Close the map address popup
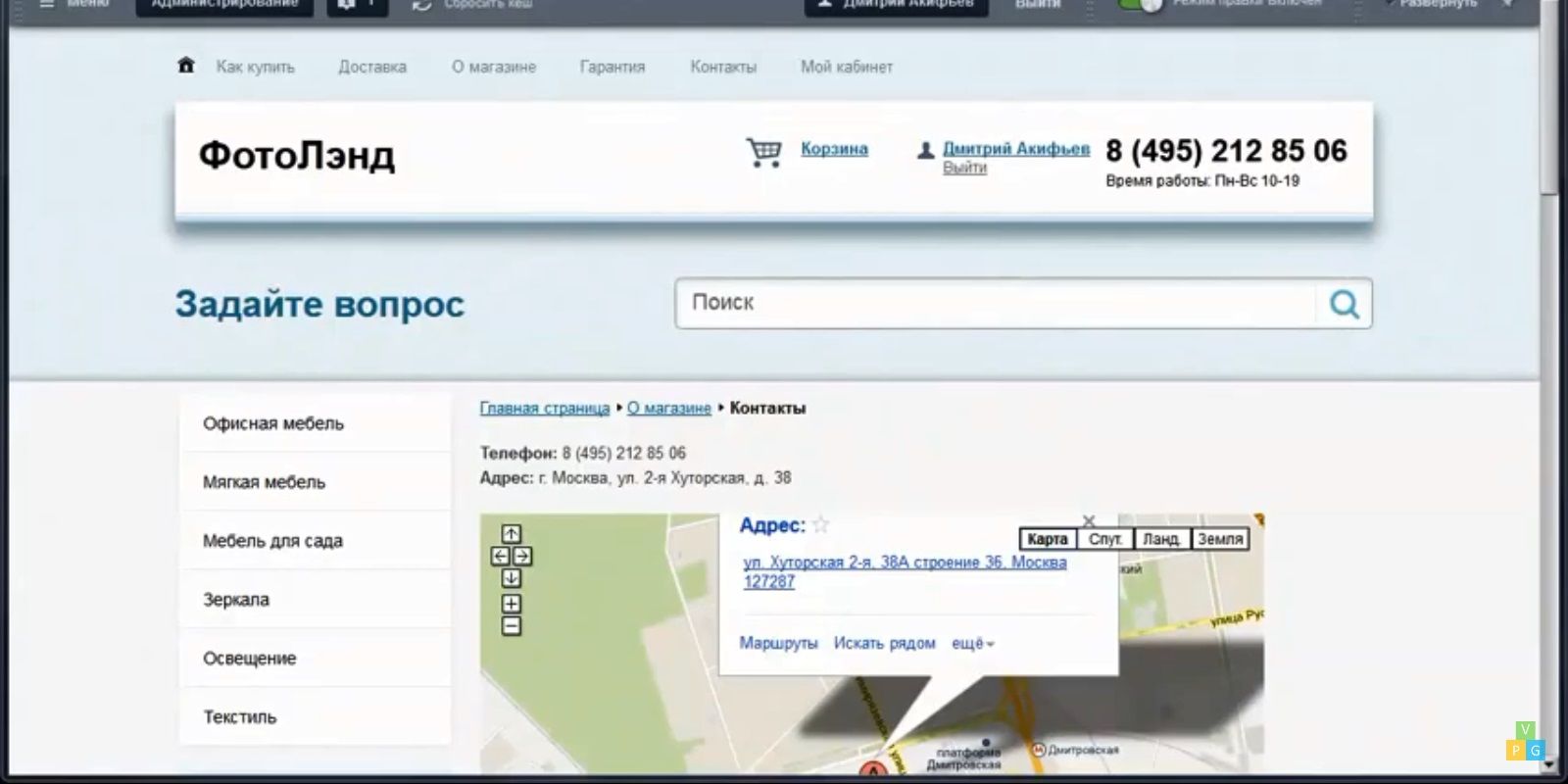1568x784 pixels. click(1088, 520)
